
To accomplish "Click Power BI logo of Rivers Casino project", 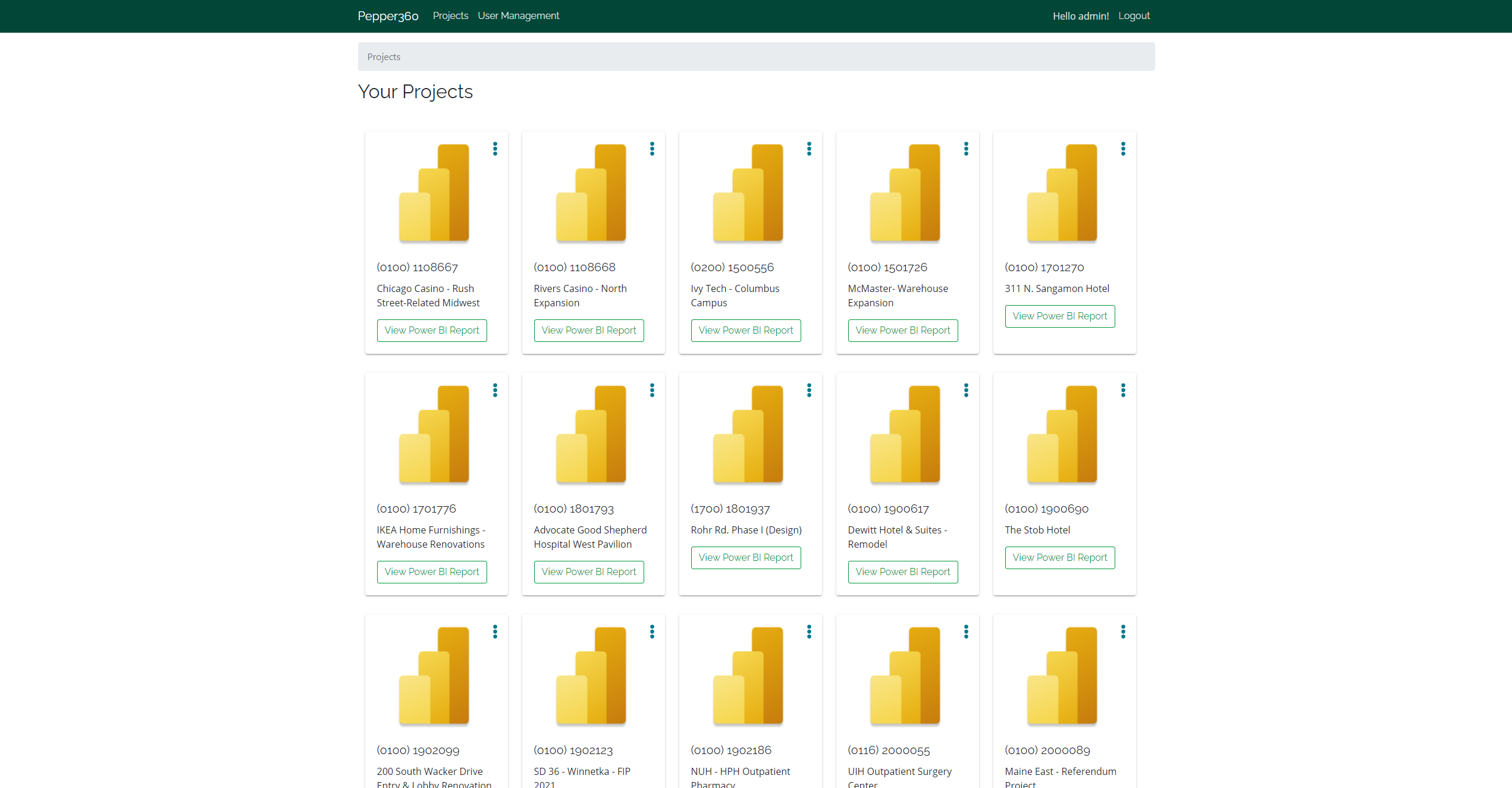I will coord(591,193).
